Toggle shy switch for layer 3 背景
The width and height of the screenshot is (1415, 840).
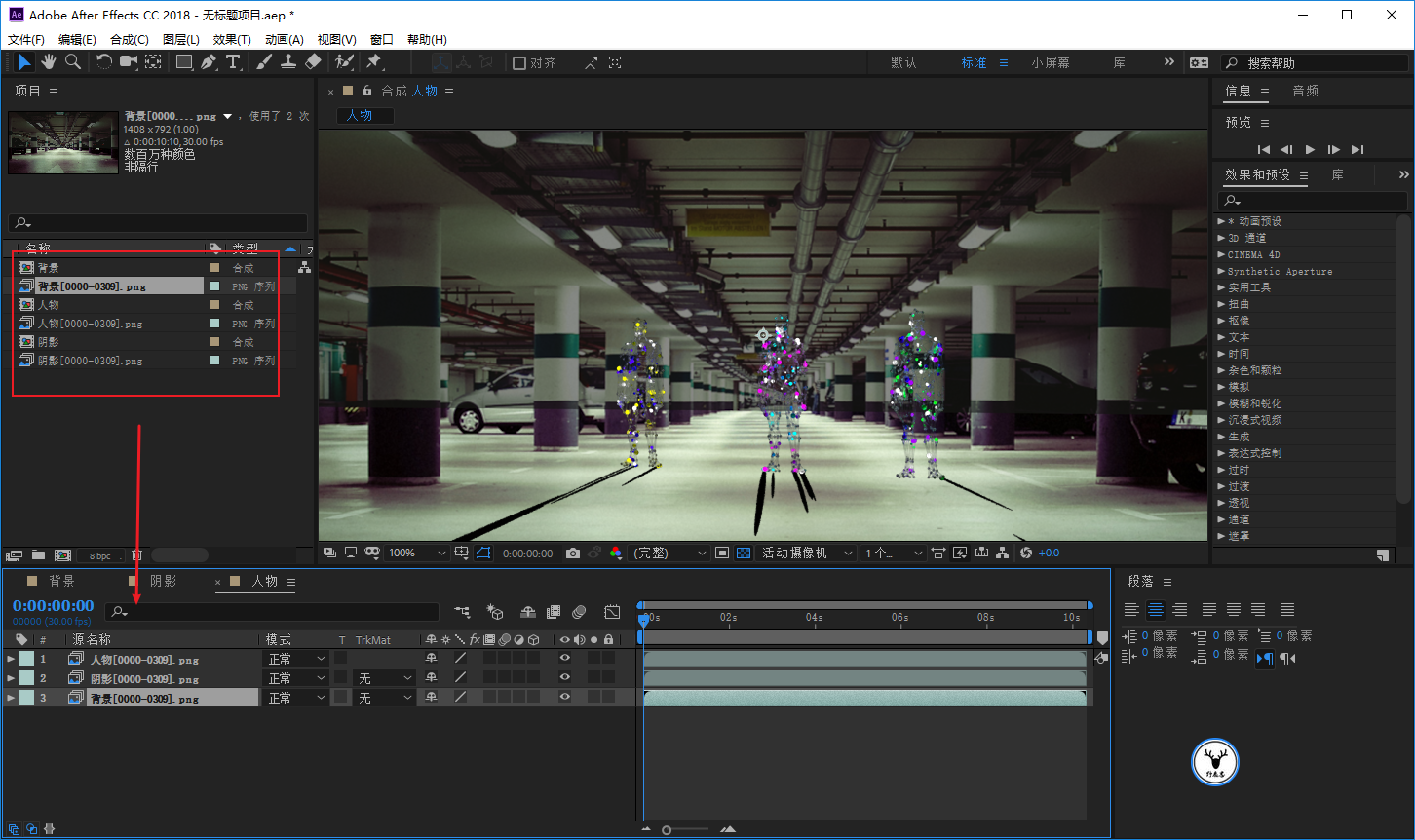click(431, 698)
